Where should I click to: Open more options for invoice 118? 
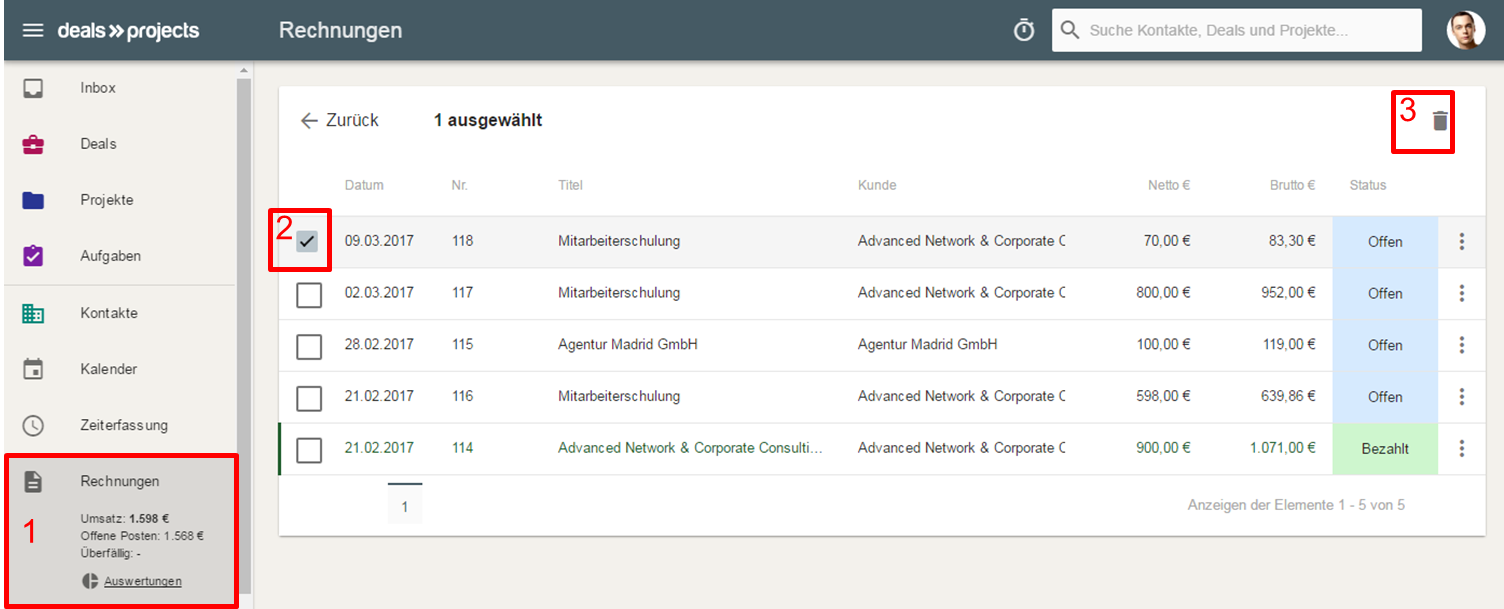pyautogui.click(x=1462, y=241)
